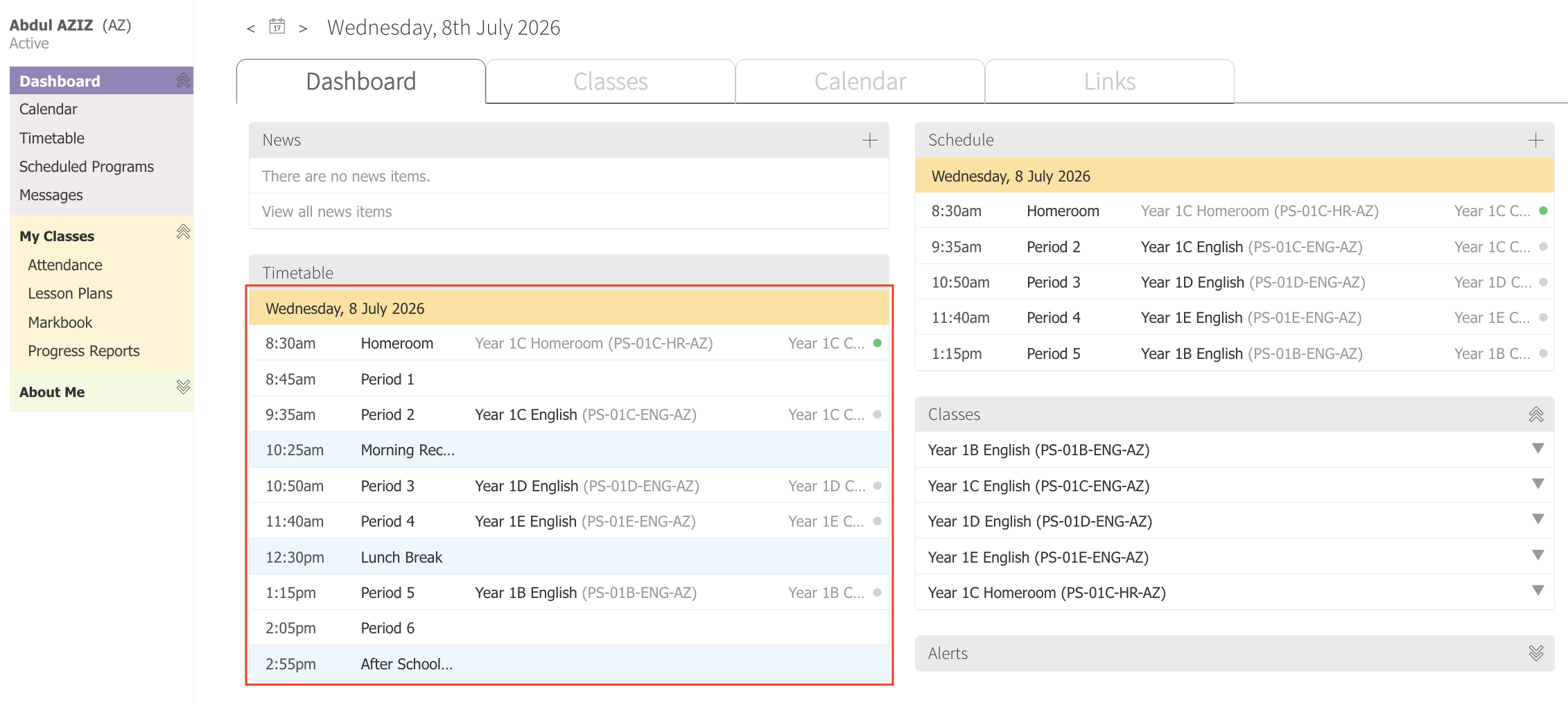Click status dot on Timetable Period 3 row
The width and height of the screenshot is (1568, 704).
point(877,486)
